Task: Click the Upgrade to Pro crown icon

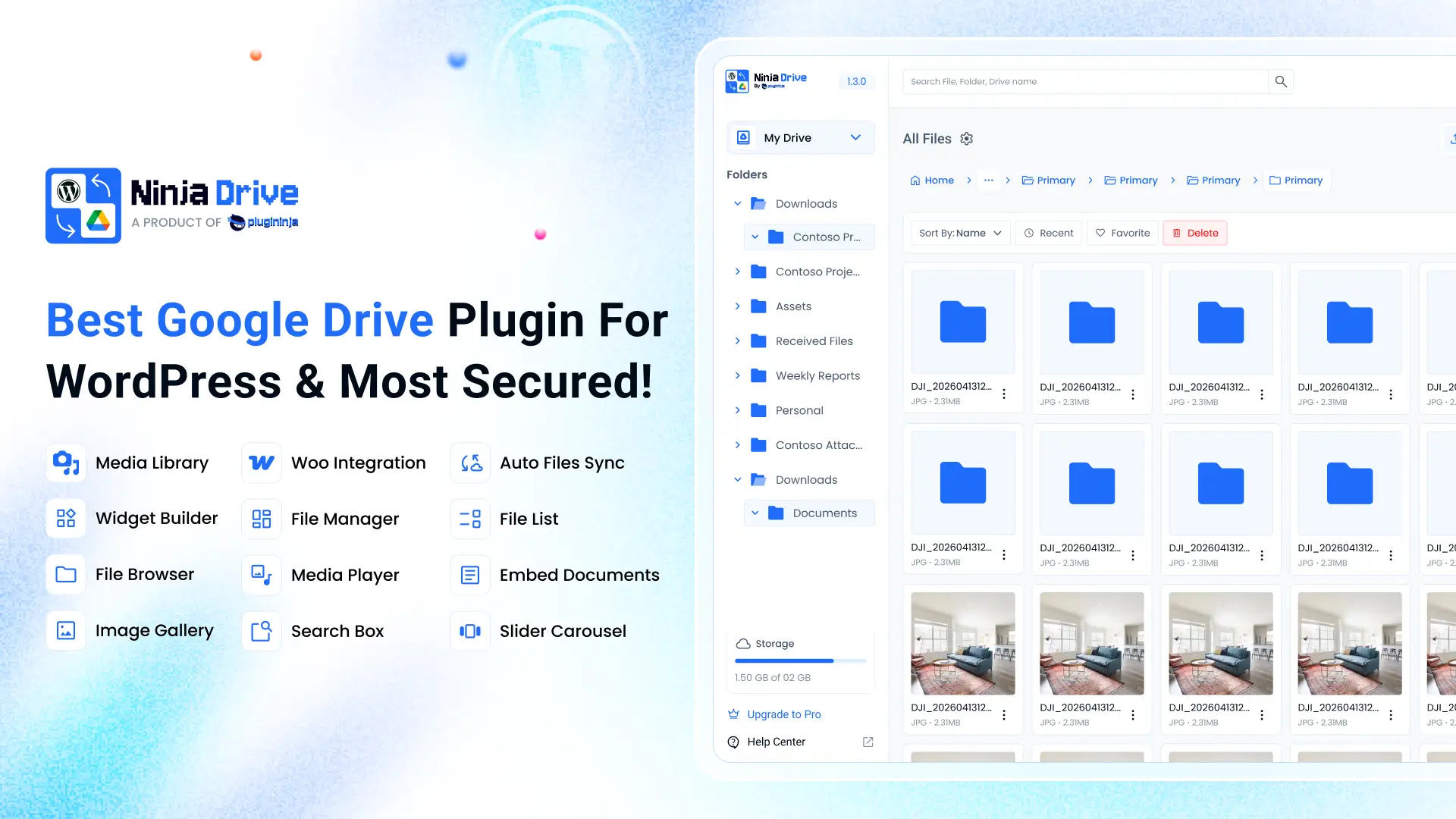Action: (733, 714)
